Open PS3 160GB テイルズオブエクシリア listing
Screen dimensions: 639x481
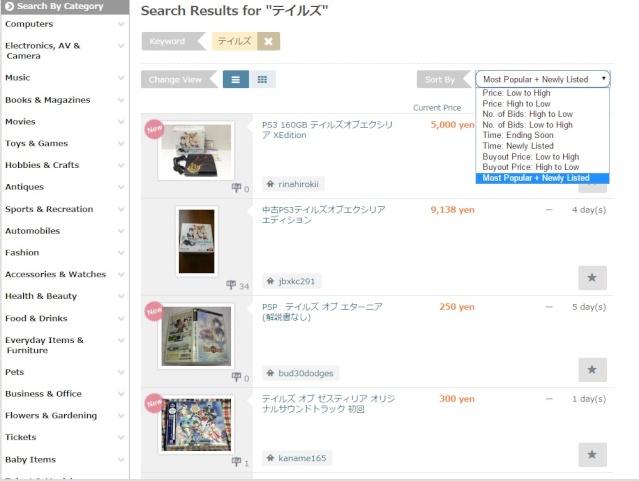[327, 129]
